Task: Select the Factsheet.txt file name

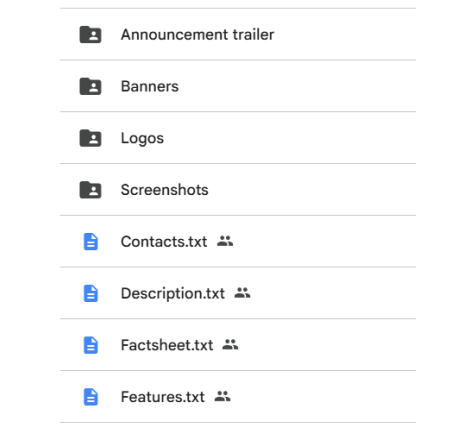Action: (167, 345)
